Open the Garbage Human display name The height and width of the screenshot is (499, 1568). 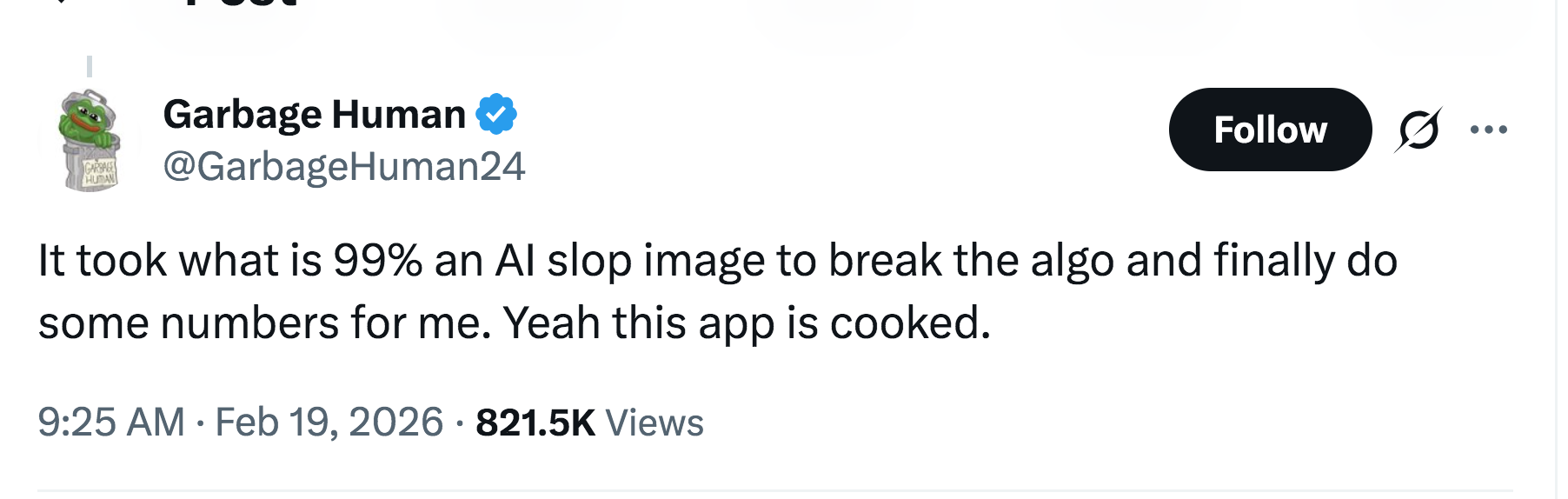[314, 114]
